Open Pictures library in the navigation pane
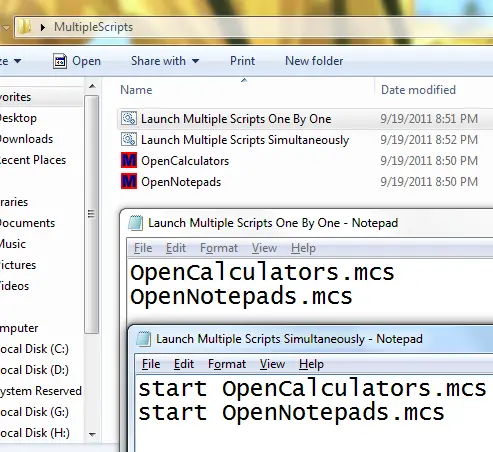 tap(18, 265)
